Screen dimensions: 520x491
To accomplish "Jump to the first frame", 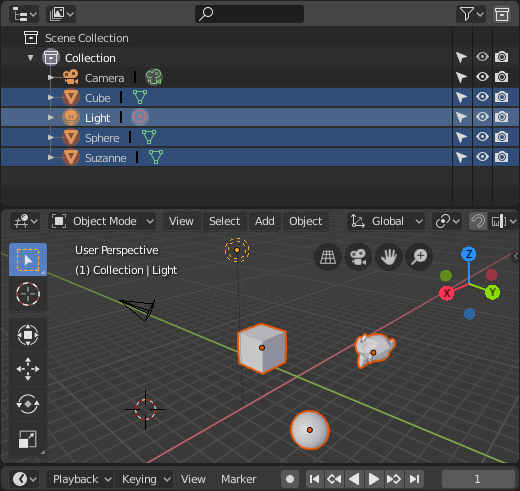I will pyautogui.click(x=314, y=479).
